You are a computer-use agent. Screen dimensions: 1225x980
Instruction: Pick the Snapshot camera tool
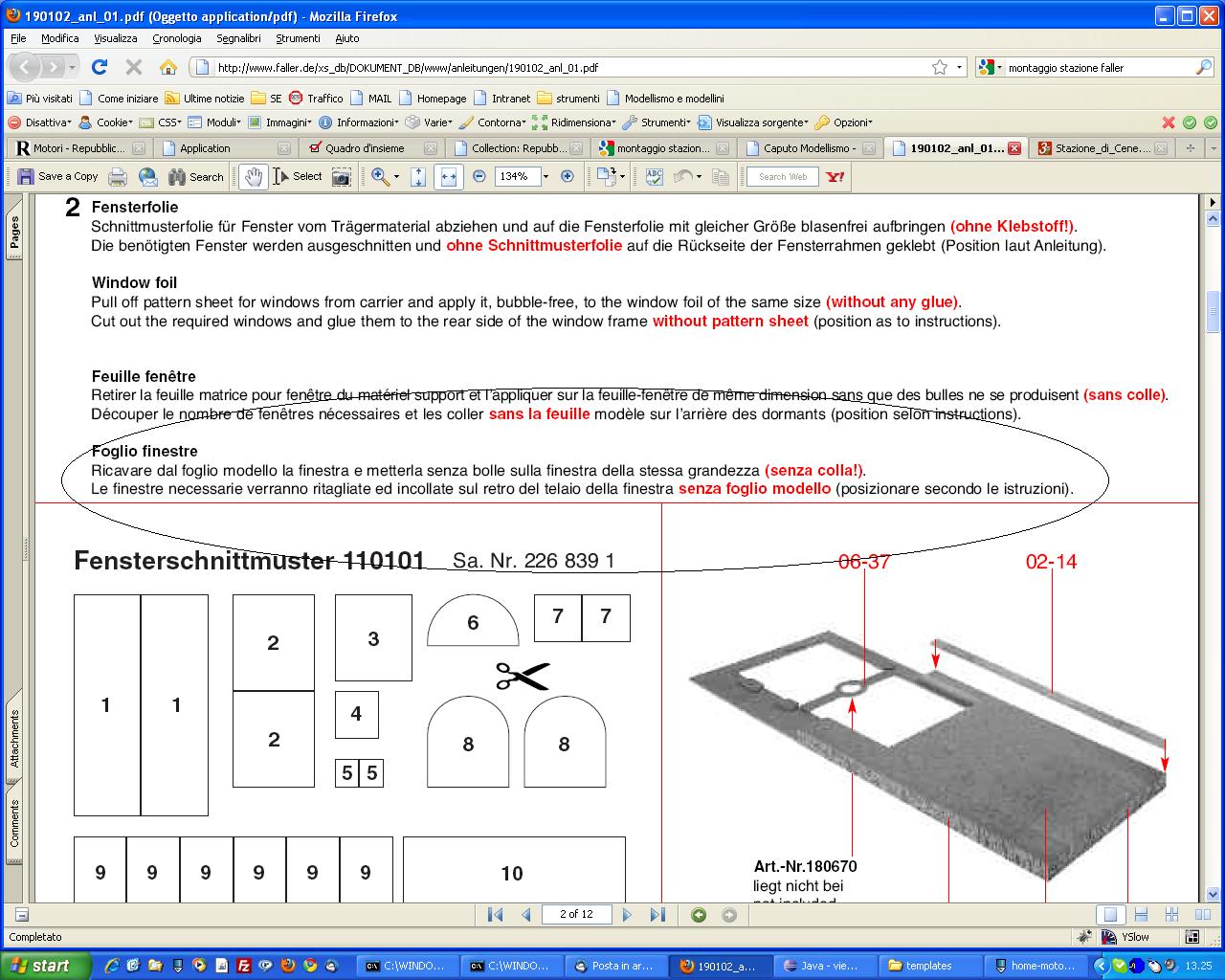(341, 177)
